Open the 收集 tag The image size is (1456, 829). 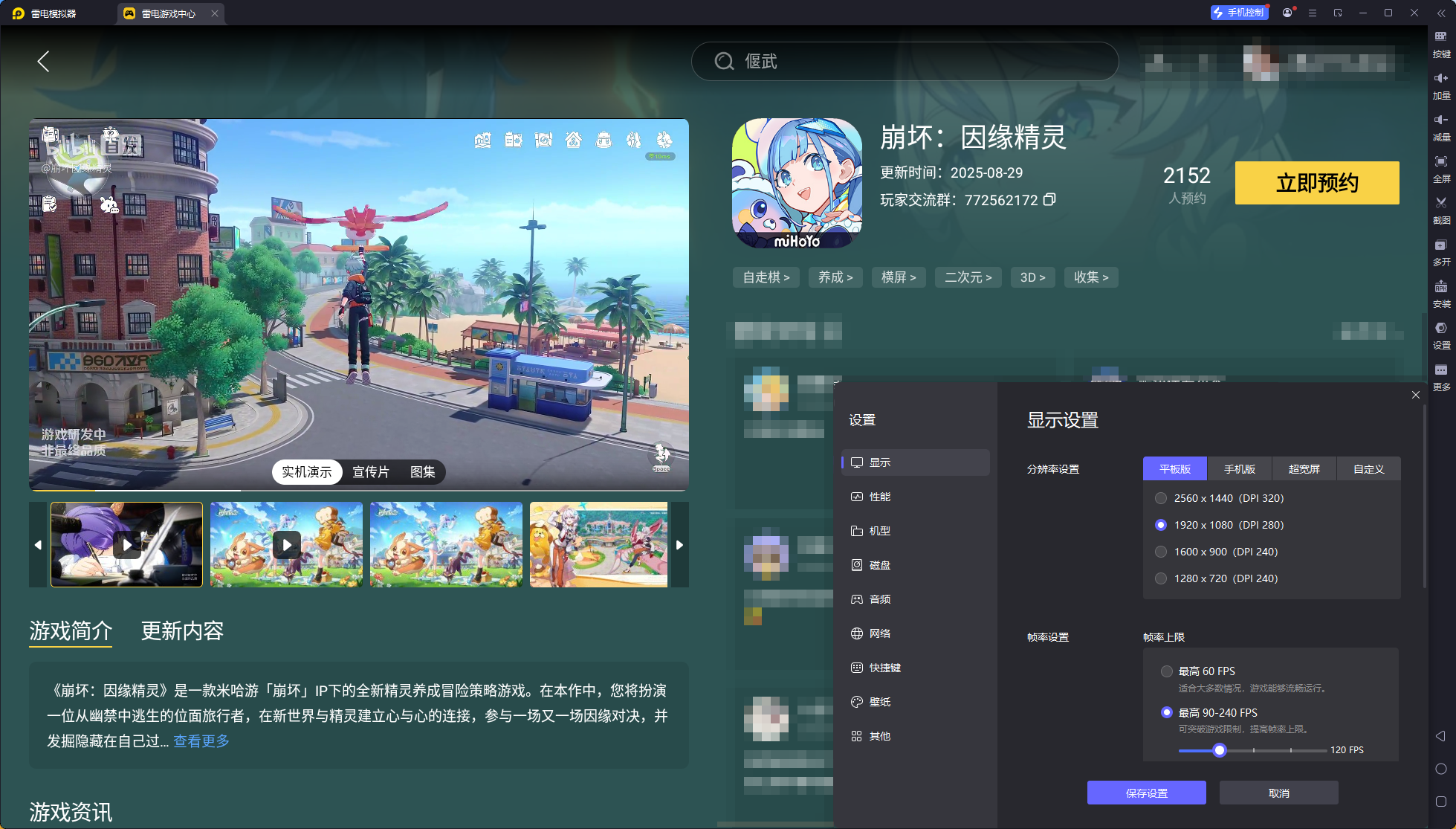(1091, 277)
